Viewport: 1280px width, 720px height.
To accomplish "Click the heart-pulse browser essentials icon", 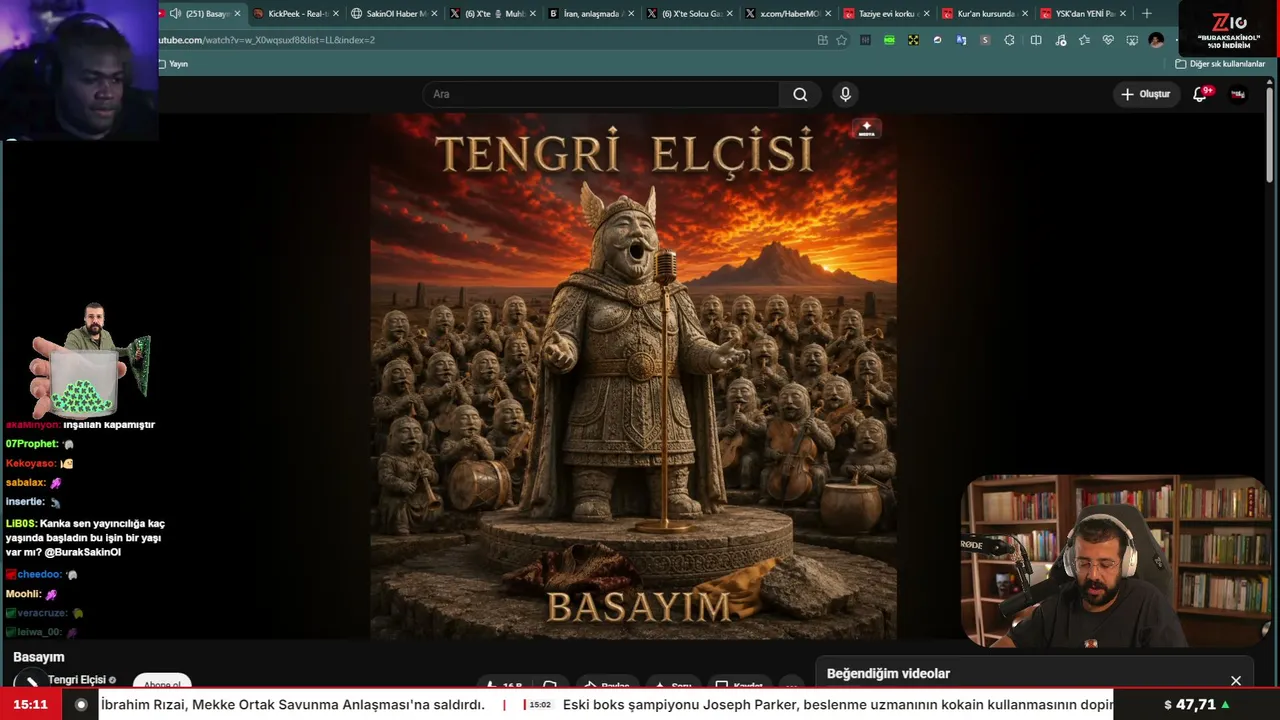I will click(1108, 40).
